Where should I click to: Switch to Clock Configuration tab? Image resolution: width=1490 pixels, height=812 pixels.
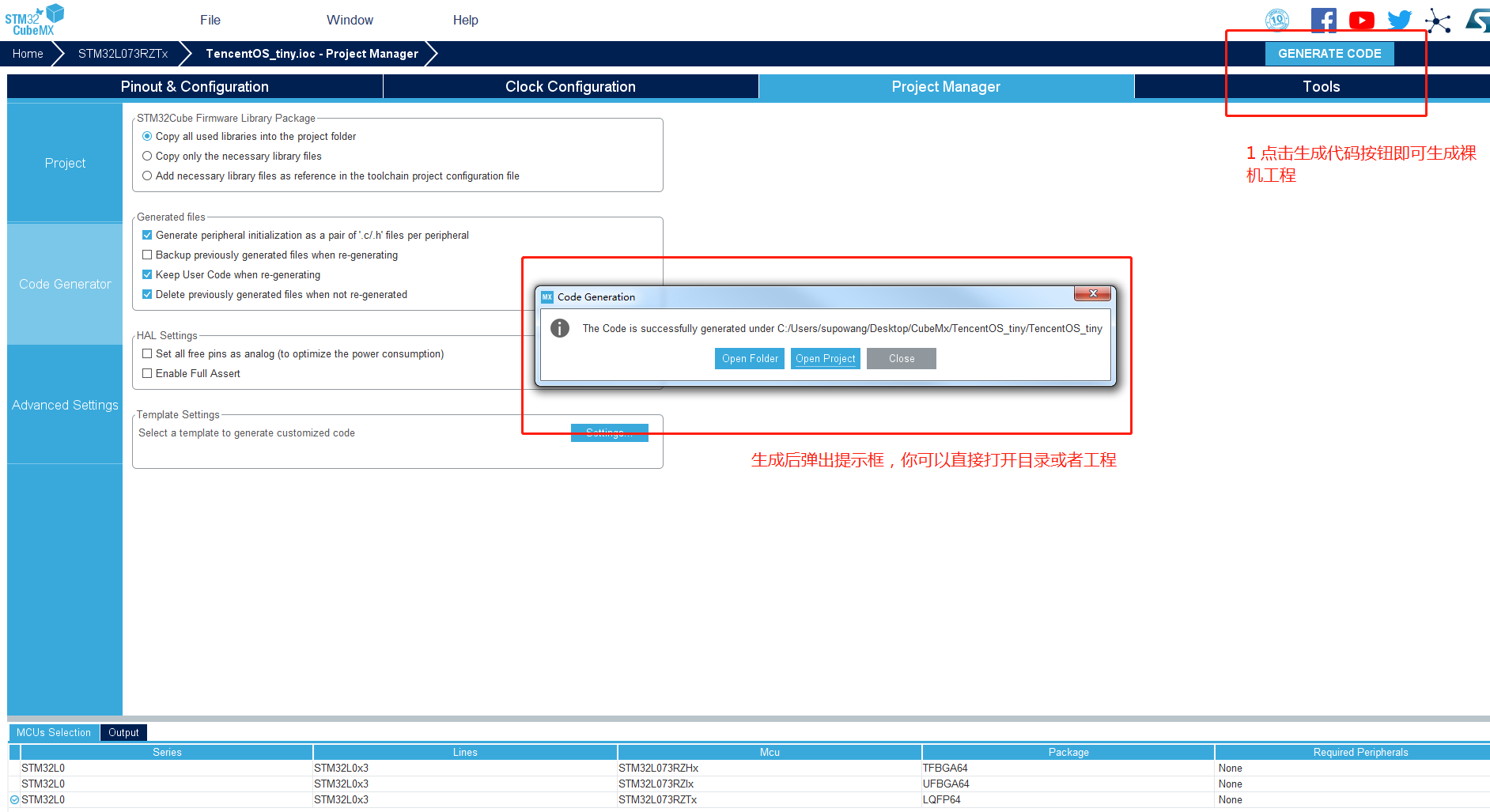pyautogui.click(x=570, y=87)
